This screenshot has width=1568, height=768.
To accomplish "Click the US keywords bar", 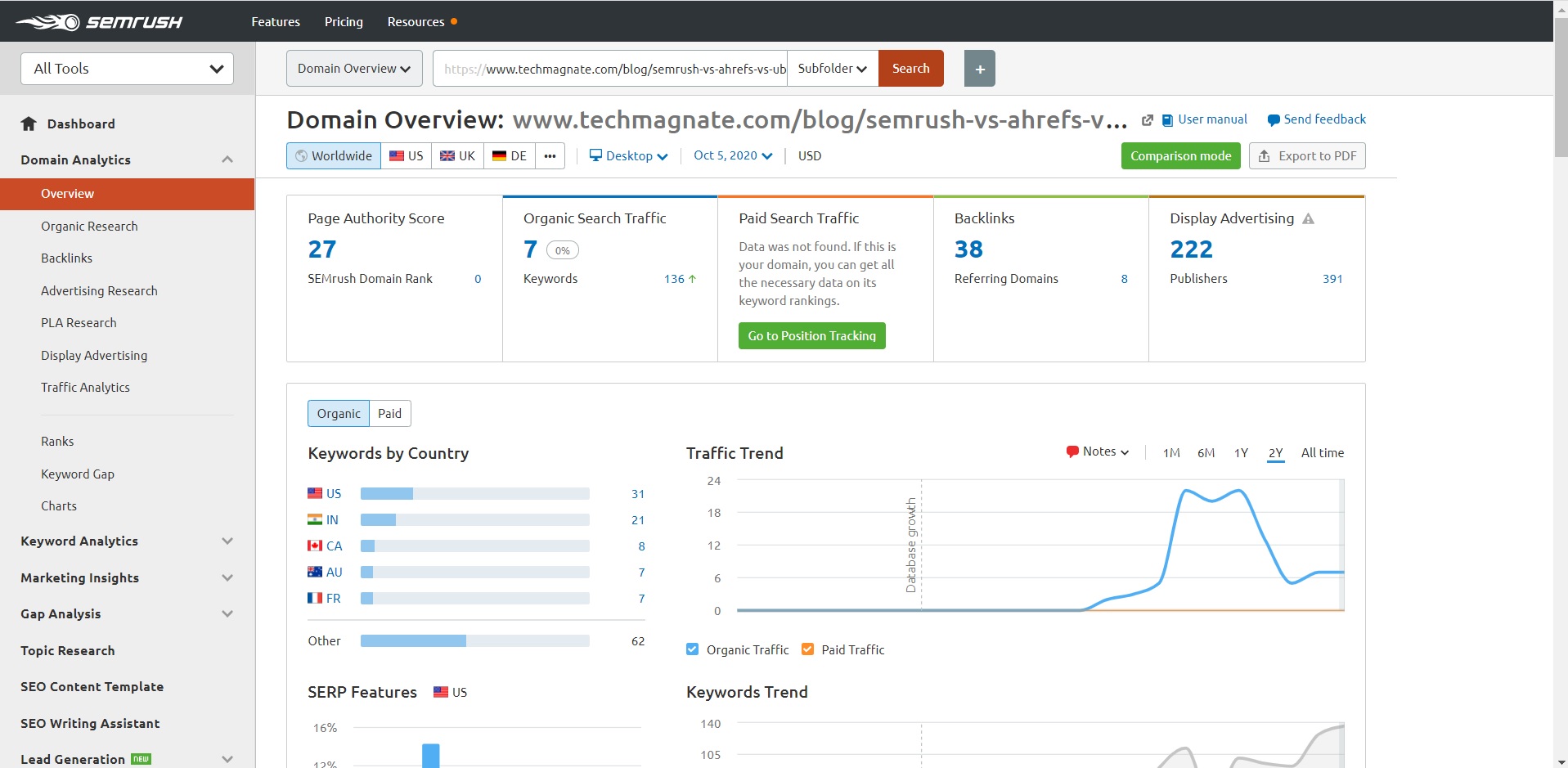I will pos(474,493).
